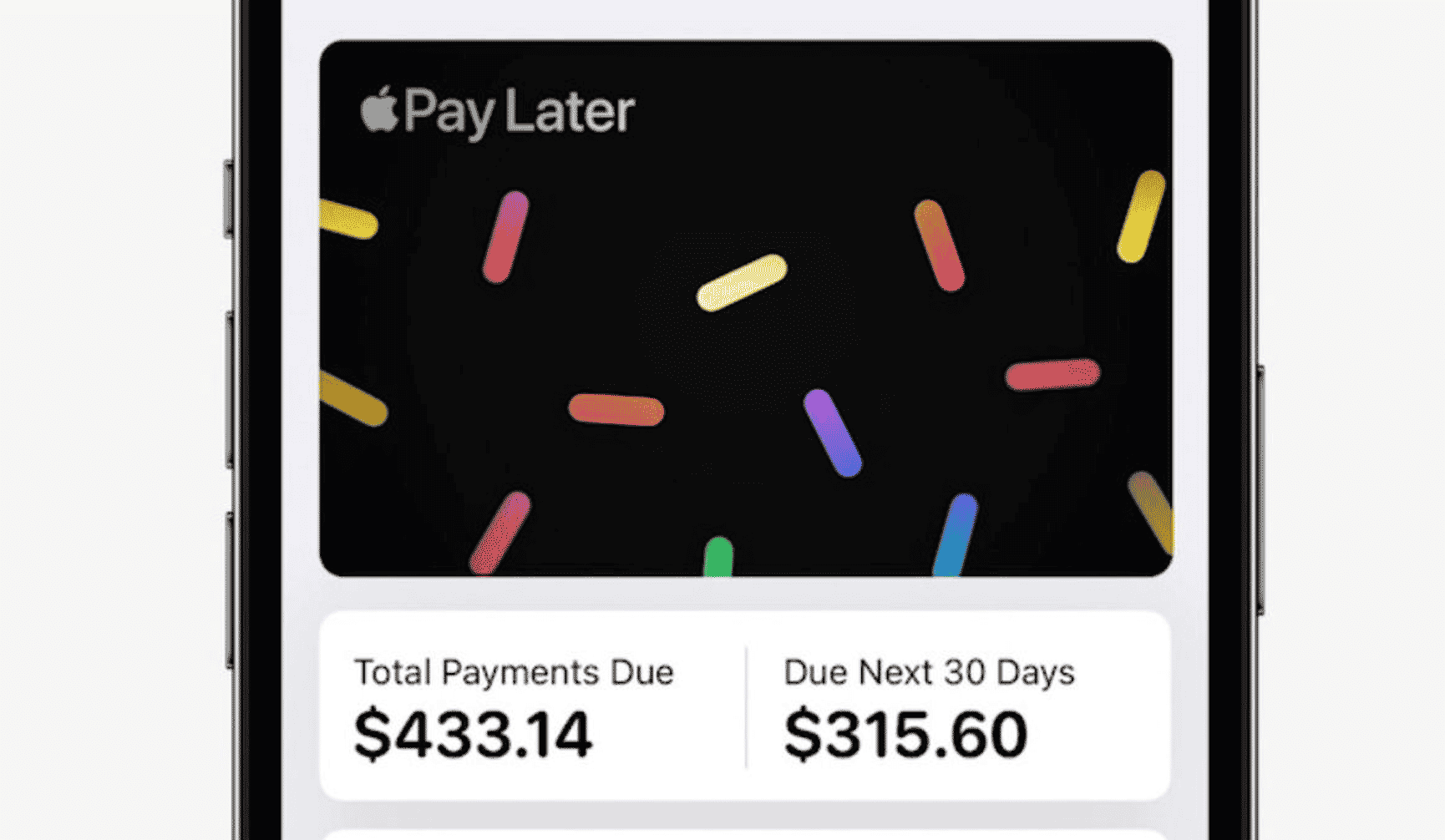The height and width of the screenshot is (840, 1445).
Task: Click the red sprinkle directly below the Pay Later logo
Action: click(x=505, y=237)
